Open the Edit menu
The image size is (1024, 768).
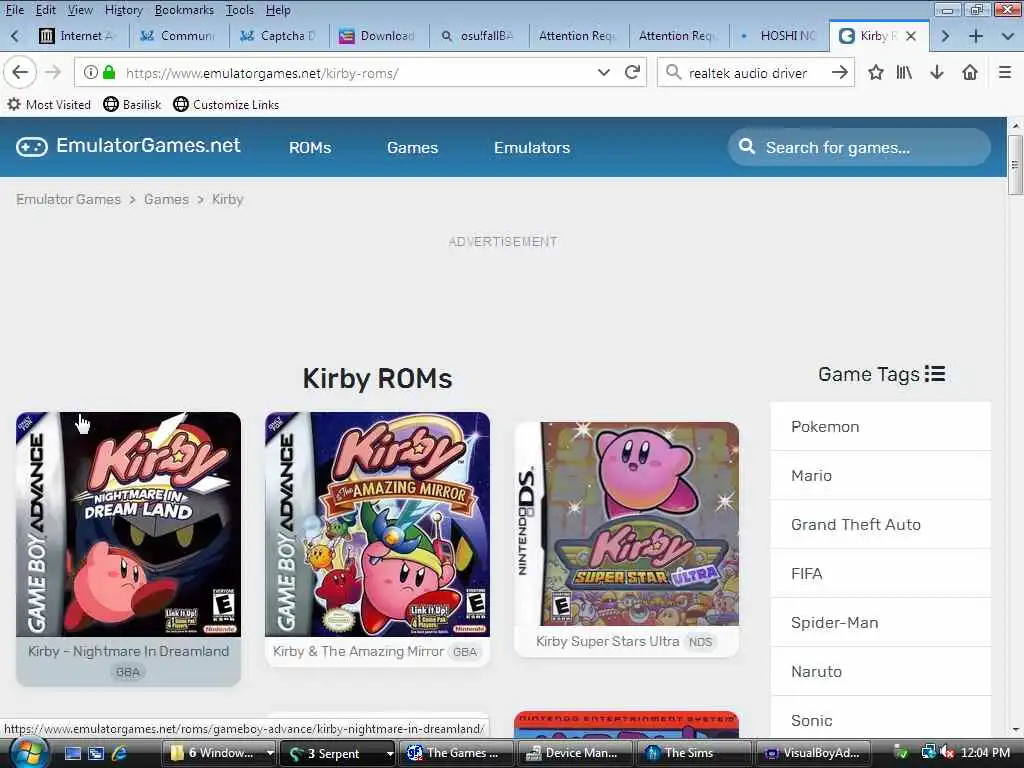click(x=46, y=10)
